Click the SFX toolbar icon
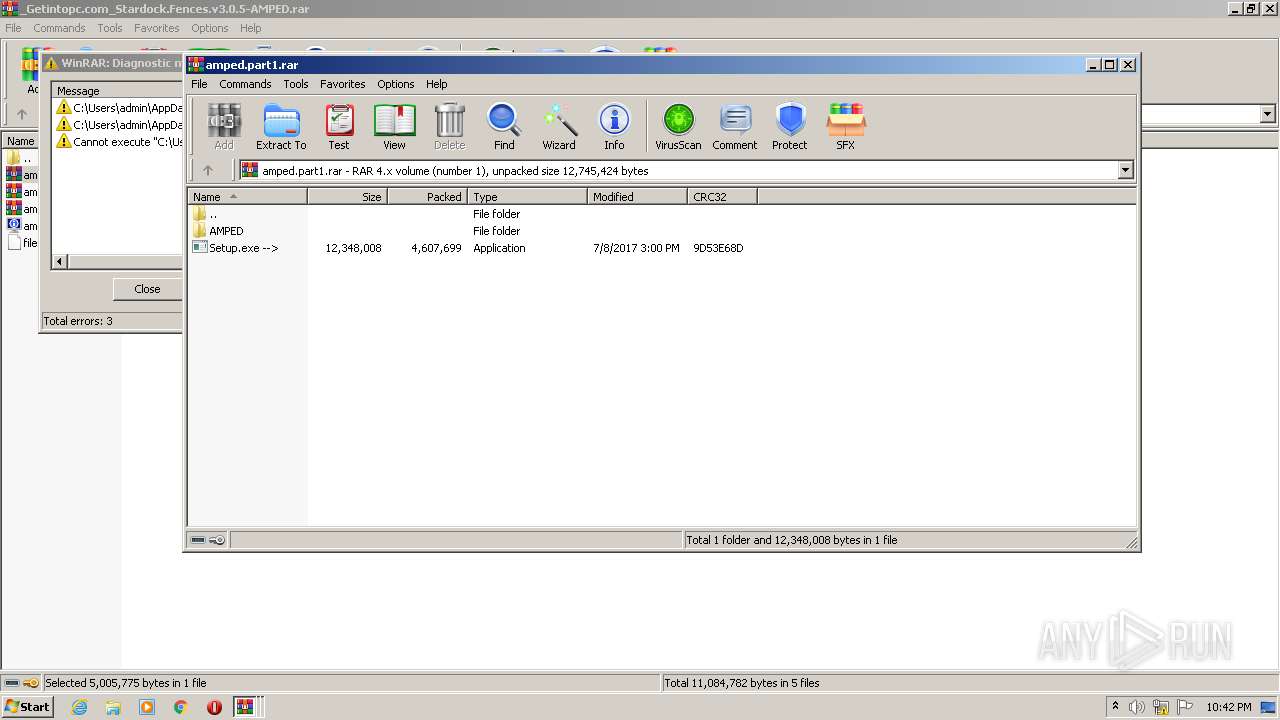 (x=846, y=127)
